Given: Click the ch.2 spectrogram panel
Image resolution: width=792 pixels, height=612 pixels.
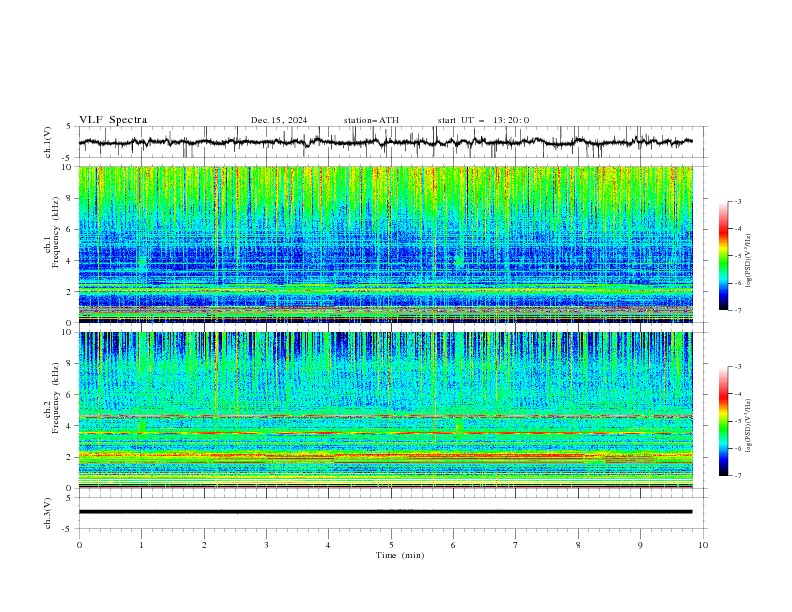Looking at the screenshot, I should 385,410.
